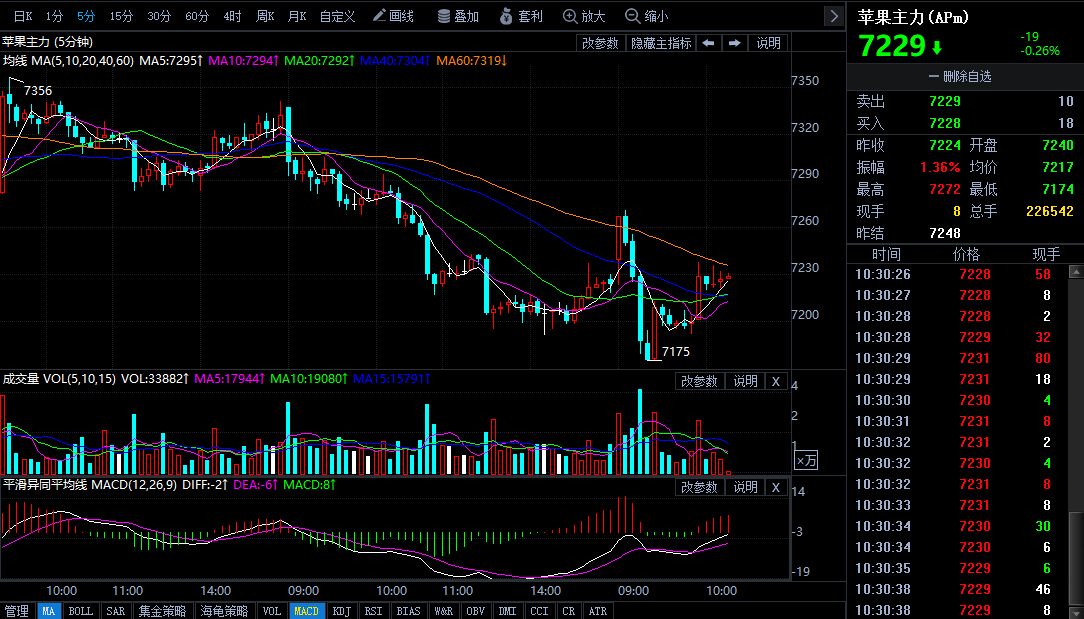Switch to 月K monthly period
This screenshot has width=1084, height=619.
click(x=297, y=16)
